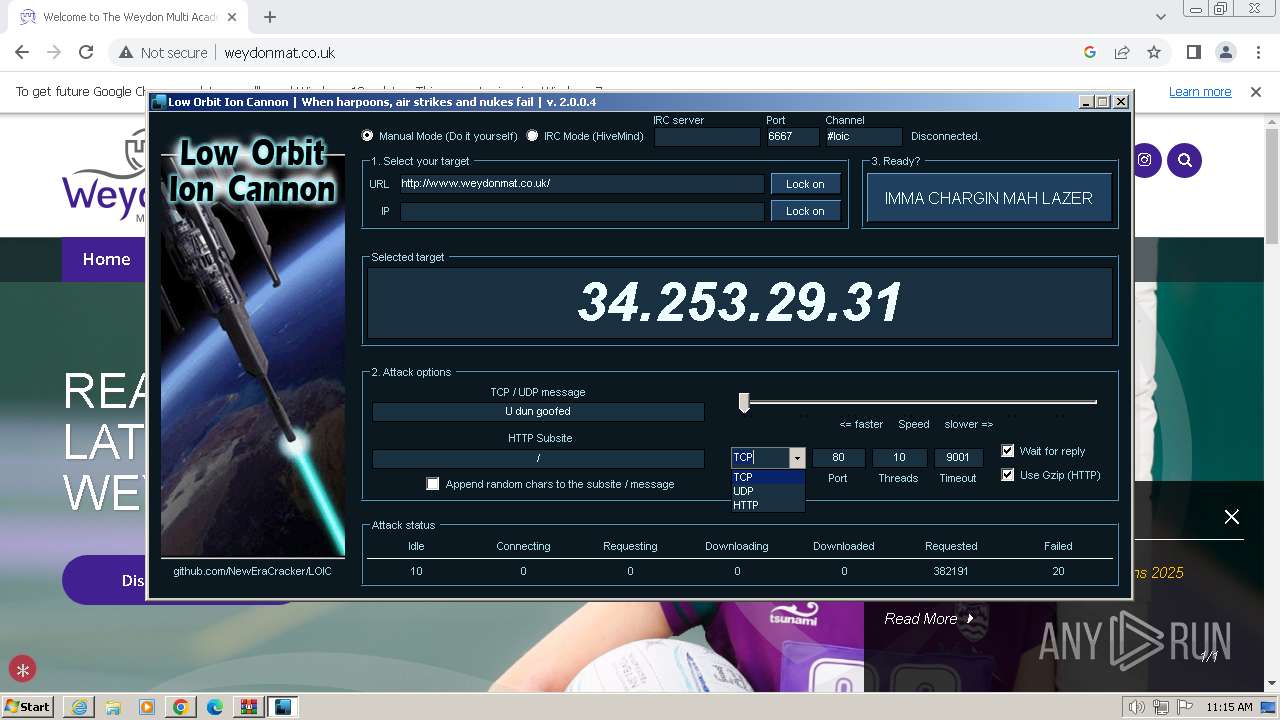Open the Windows Start menu
This screenshot has height=720, width=1280.
point(28,706)
